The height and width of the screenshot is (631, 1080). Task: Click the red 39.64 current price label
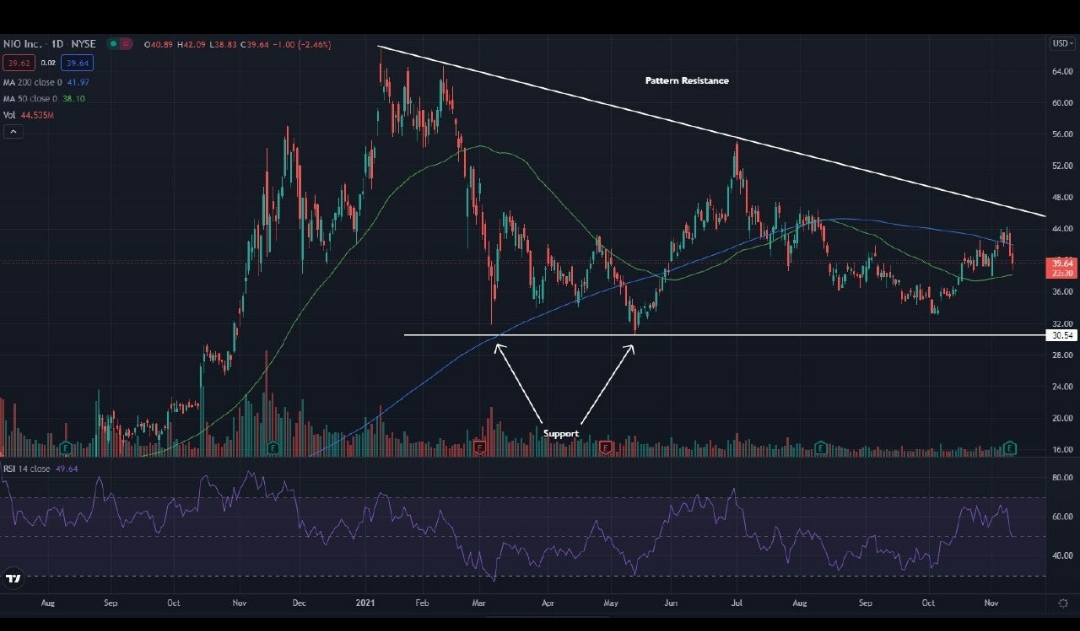click(x=1061, y=267)
